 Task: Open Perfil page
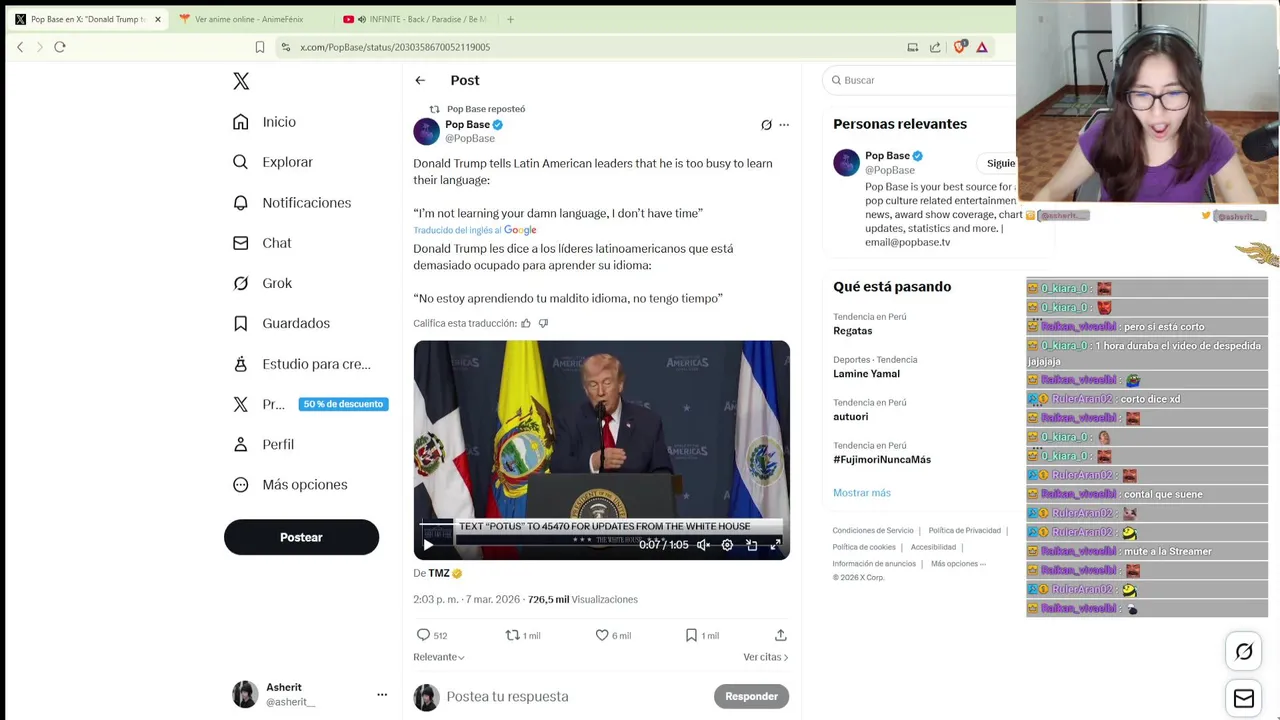[263, 444]
